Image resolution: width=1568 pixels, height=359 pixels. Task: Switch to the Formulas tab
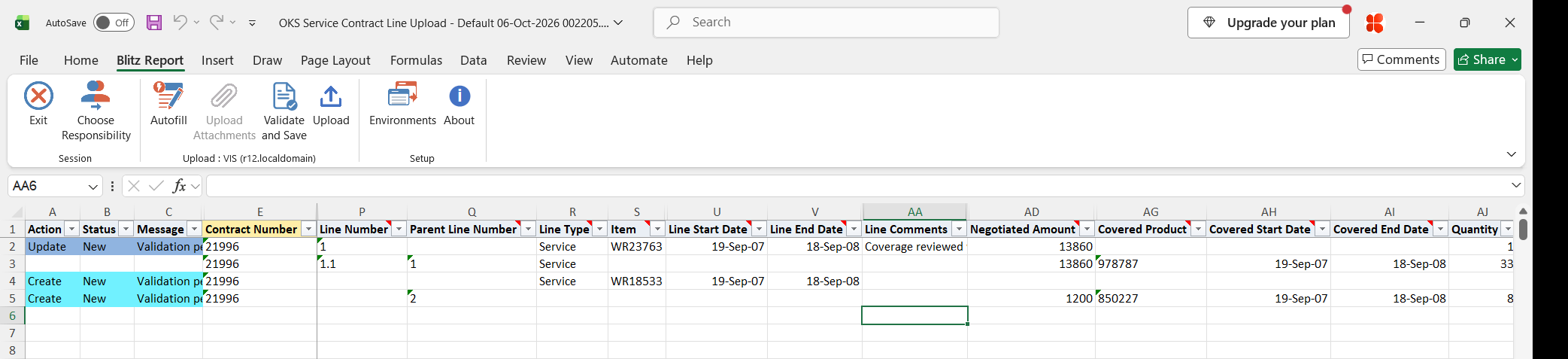[416, 60]
